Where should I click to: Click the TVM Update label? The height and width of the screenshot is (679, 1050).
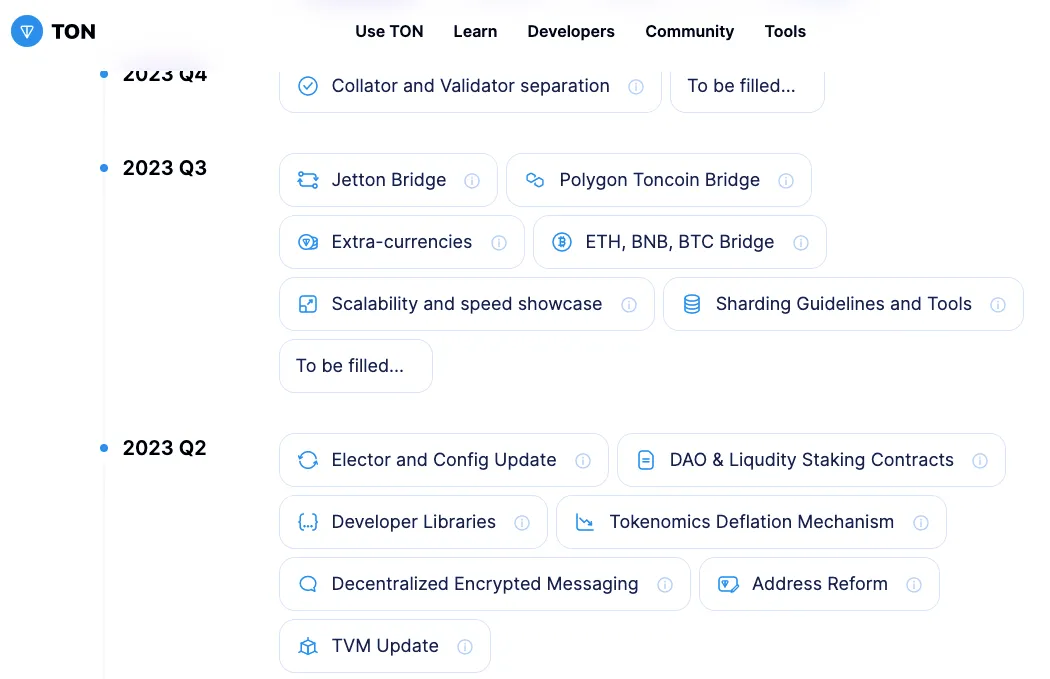(385, 646)
